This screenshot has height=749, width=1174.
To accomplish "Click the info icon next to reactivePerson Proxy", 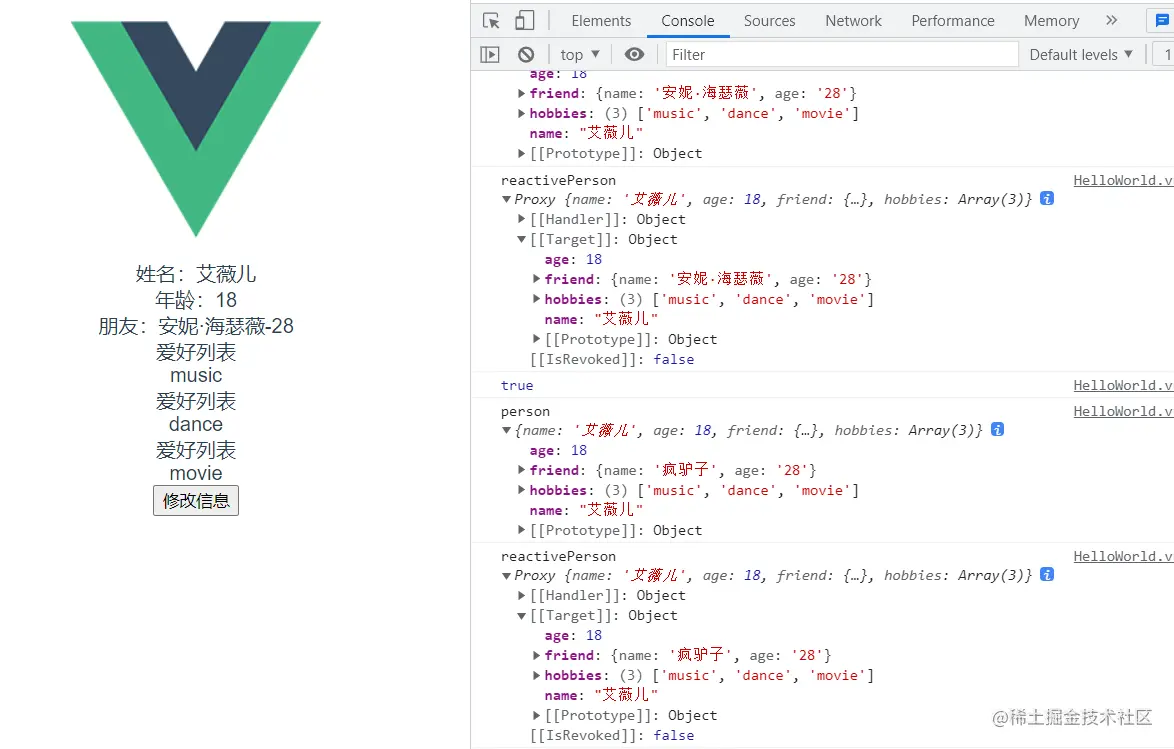I will [x=1047, y=199].
